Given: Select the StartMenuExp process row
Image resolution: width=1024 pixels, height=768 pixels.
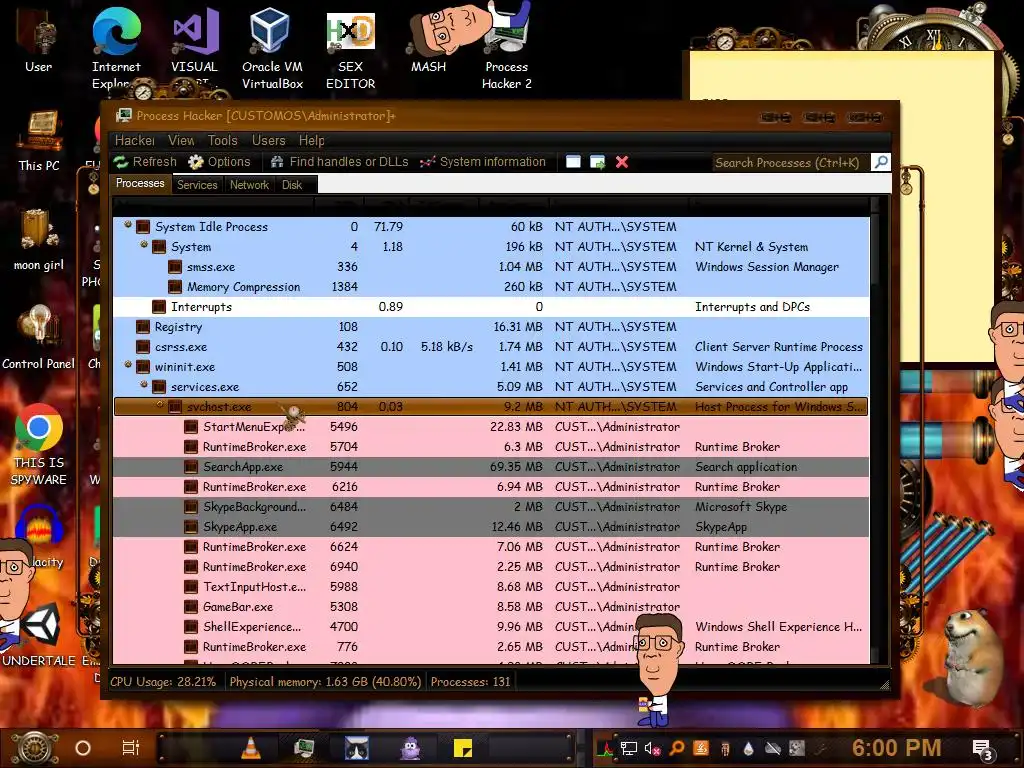Looking at the screenshot, I should 491,427.
